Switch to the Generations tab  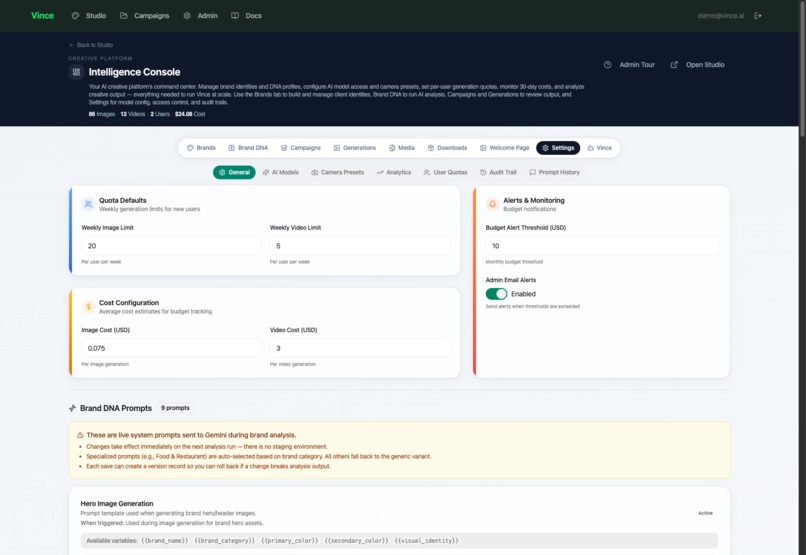pyautogui.click(x=355, y=148)
